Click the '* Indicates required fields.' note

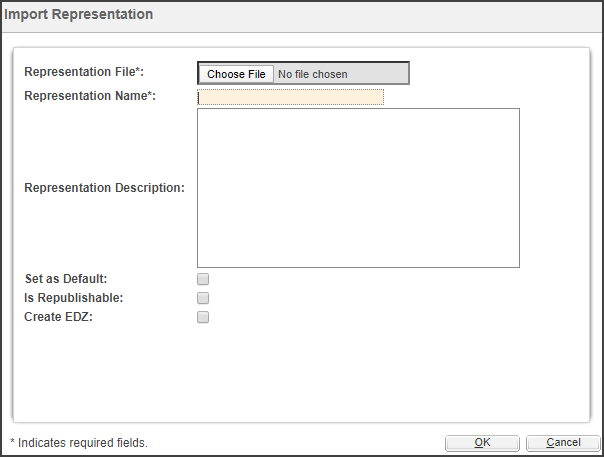[x=79, y=443]
